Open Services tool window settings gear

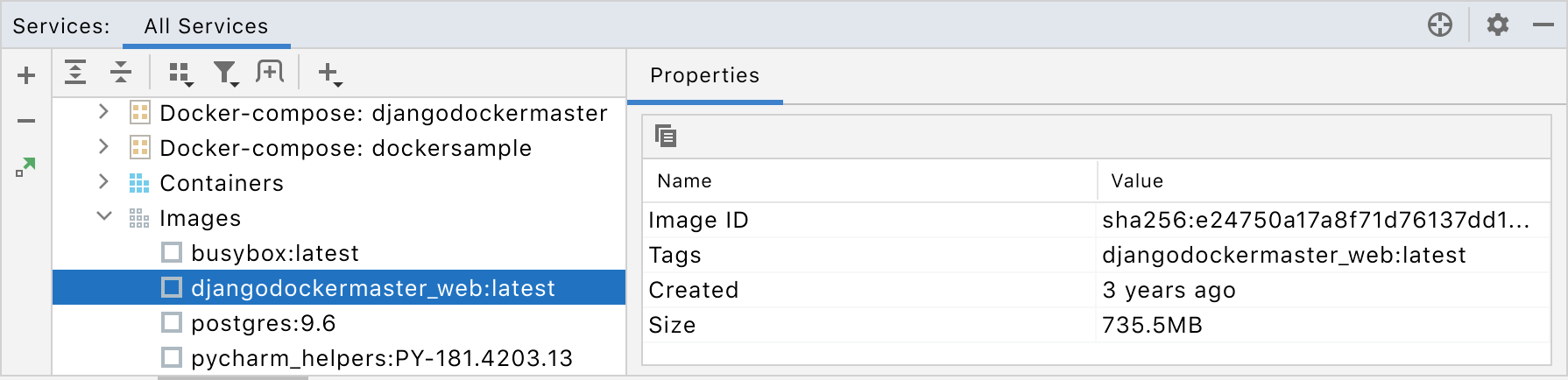tap(1498, 25)
